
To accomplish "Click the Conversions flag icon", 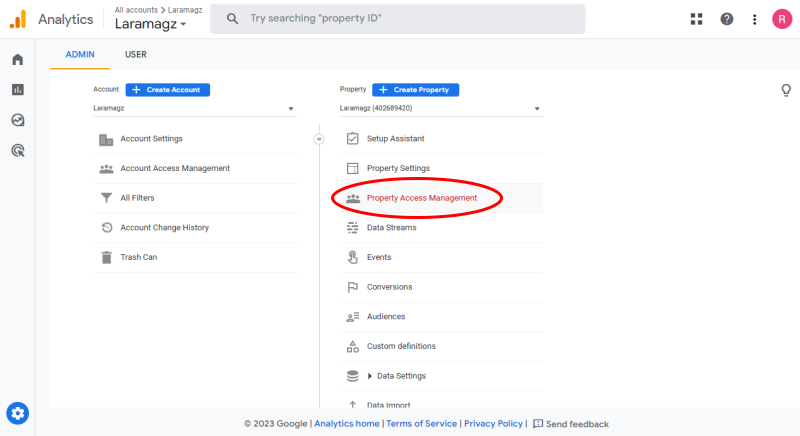I will click(353, 287).
